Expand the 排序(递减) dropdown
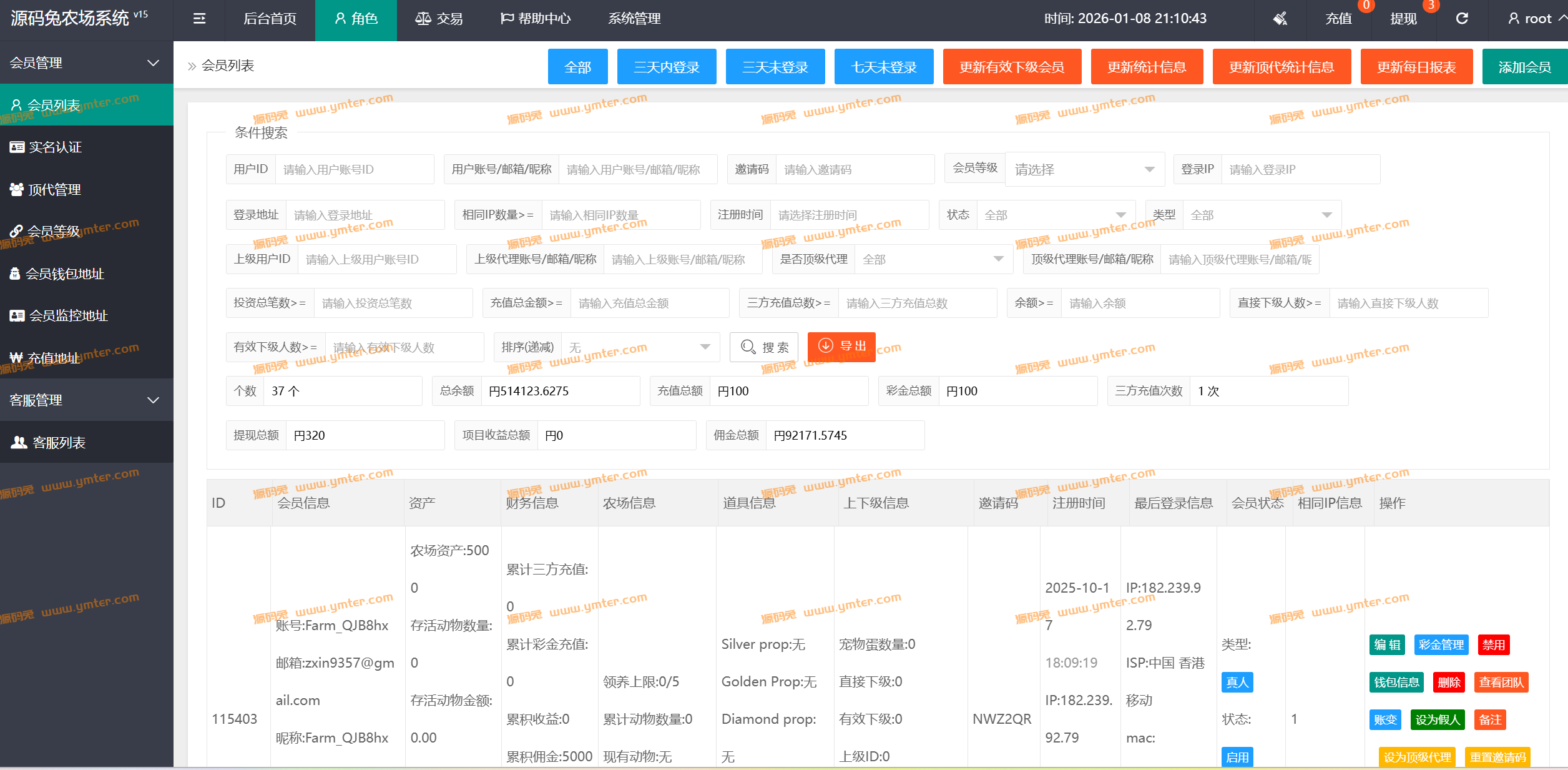The width and height of the screenshot is (1568, 770). tap(640, 347)
